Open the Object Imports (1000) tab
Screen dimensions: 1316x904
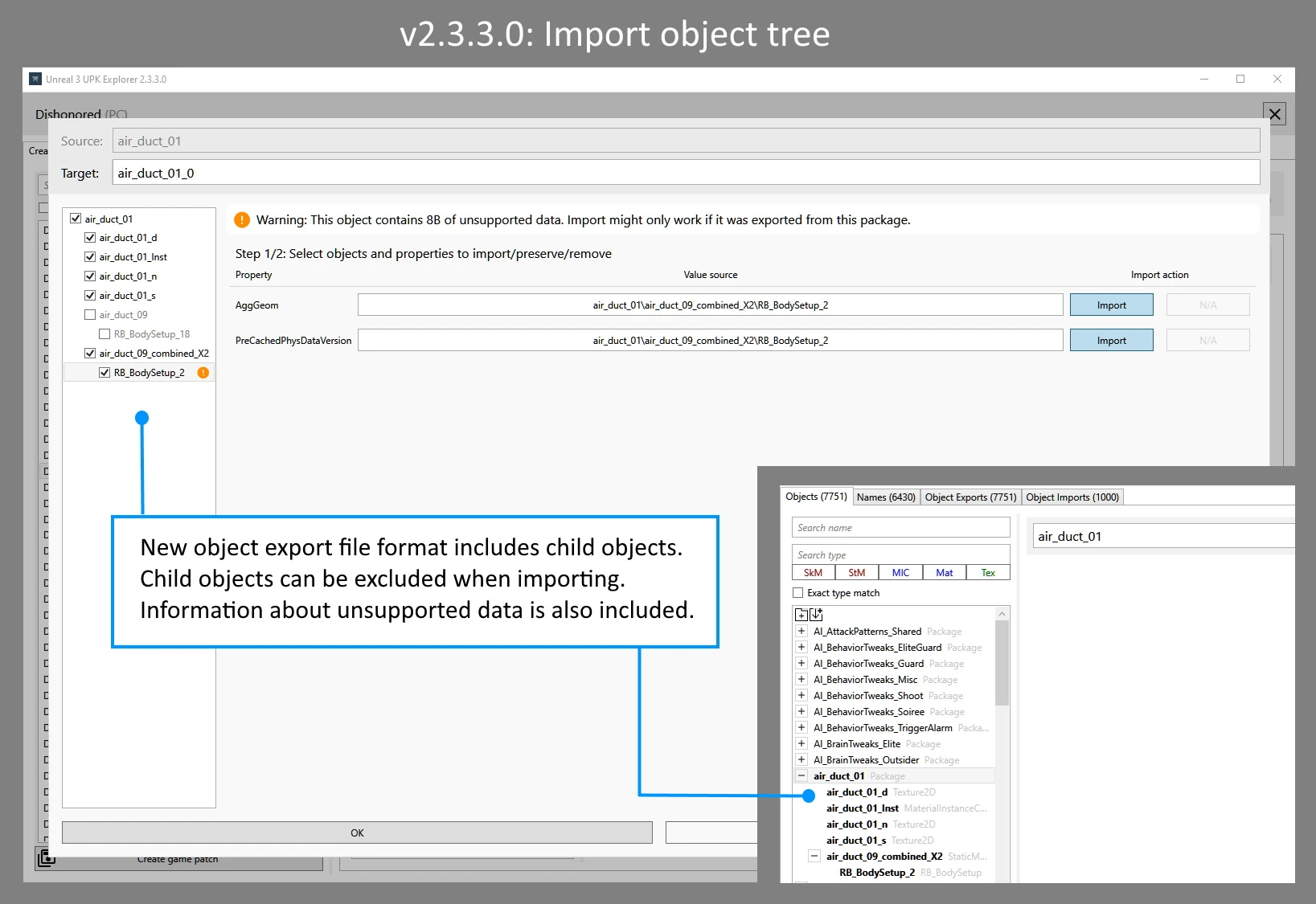tap(1072, 497)
